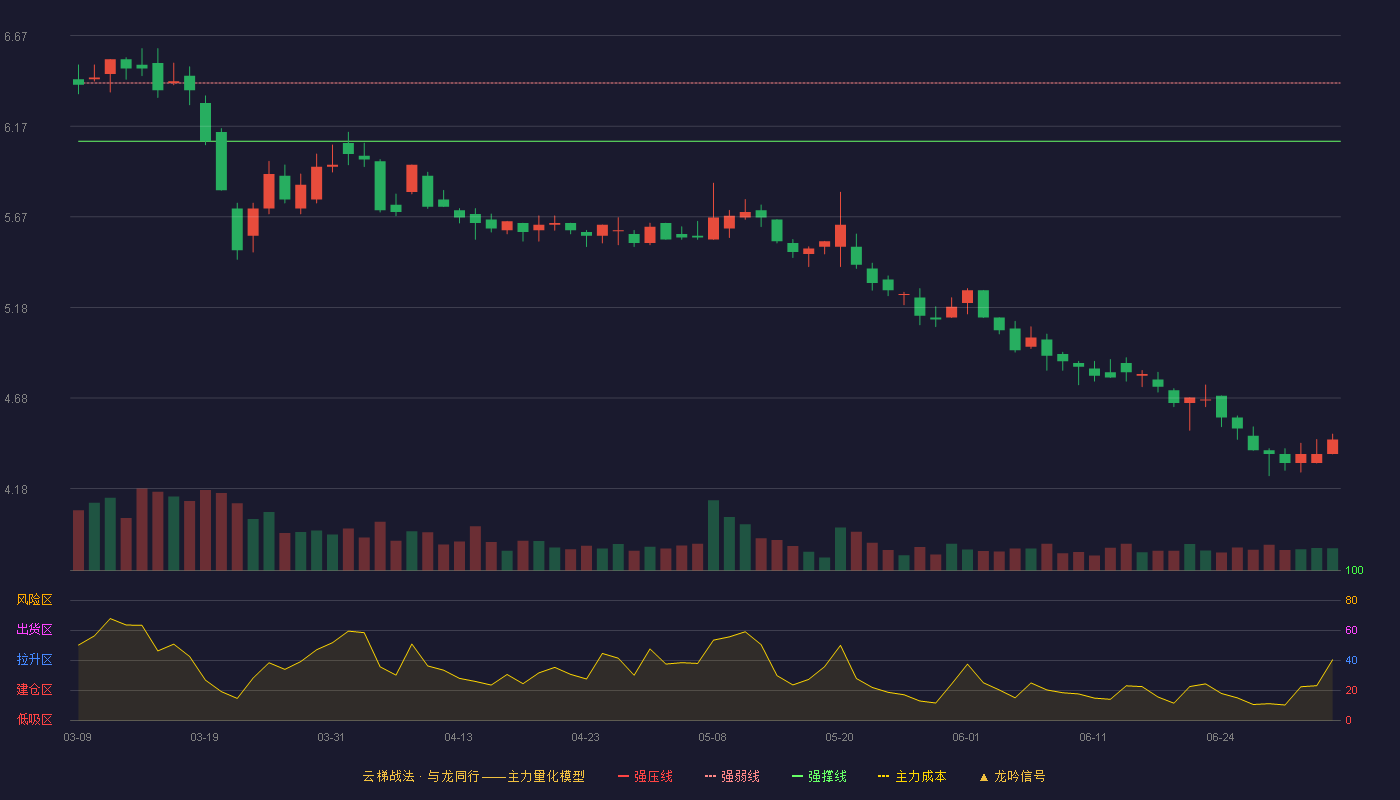Select the 拉升区 zone label
Screen dimensions: 1400x800
click(34, 660)
